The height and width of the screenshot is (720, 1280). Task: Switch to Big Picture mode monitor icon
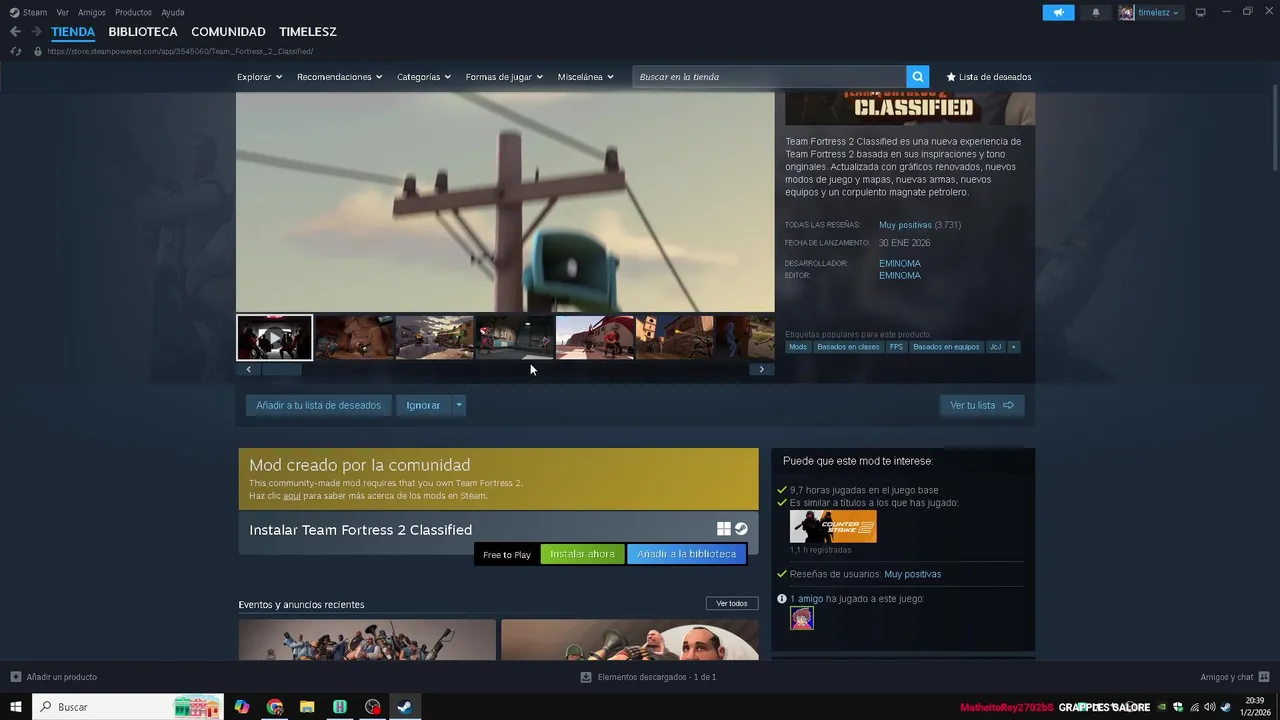1201,12
